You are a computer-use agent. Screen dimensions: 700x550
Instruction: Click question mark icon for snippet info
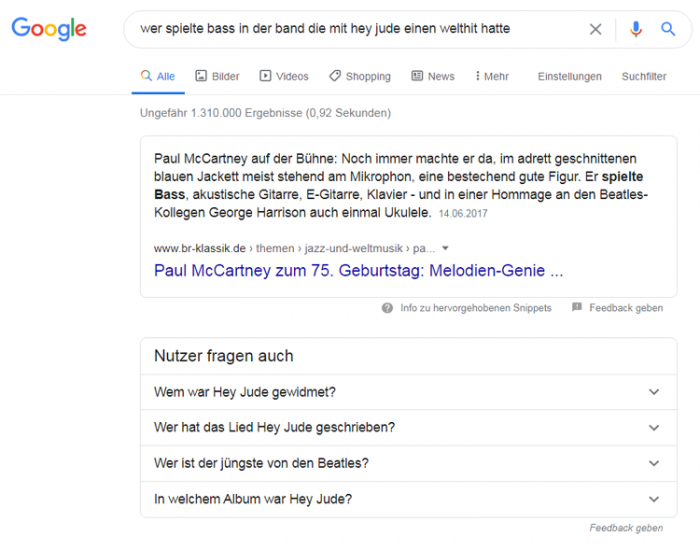pos(387,308)
